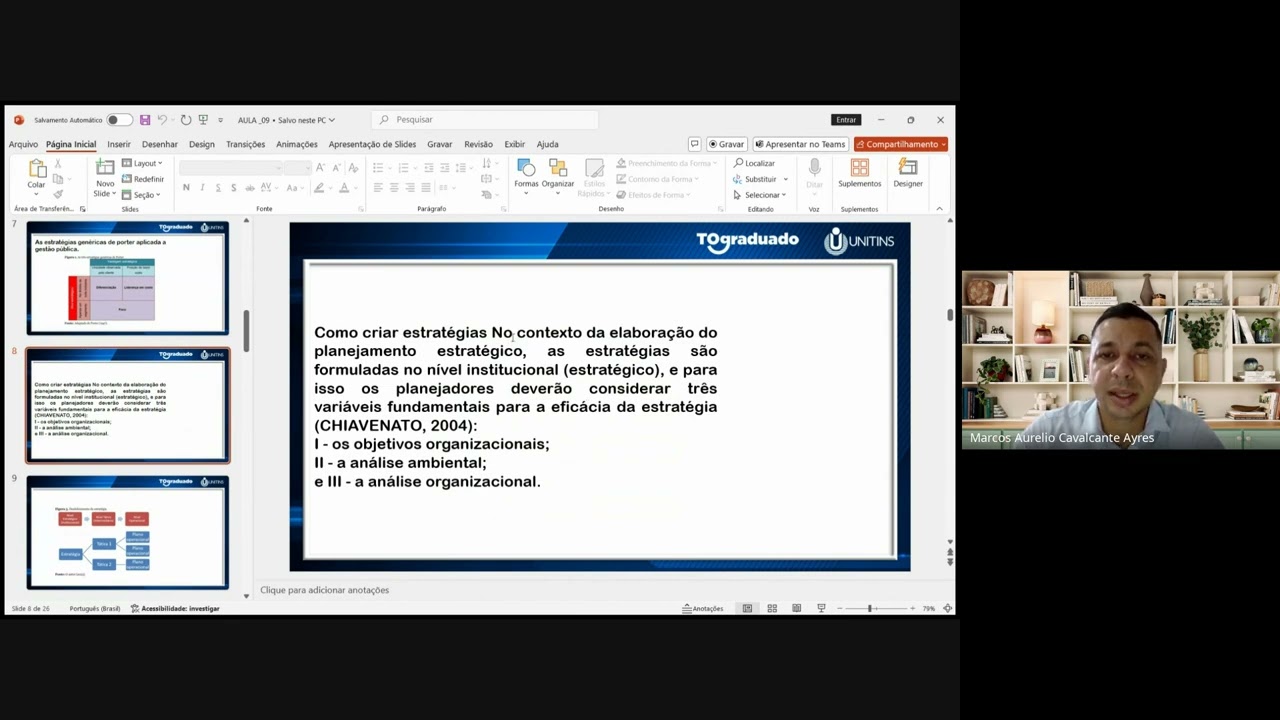Viewport: 1280px width, 720px height.
Task: Switch to the Transições tab
Action: pos(245,144)
